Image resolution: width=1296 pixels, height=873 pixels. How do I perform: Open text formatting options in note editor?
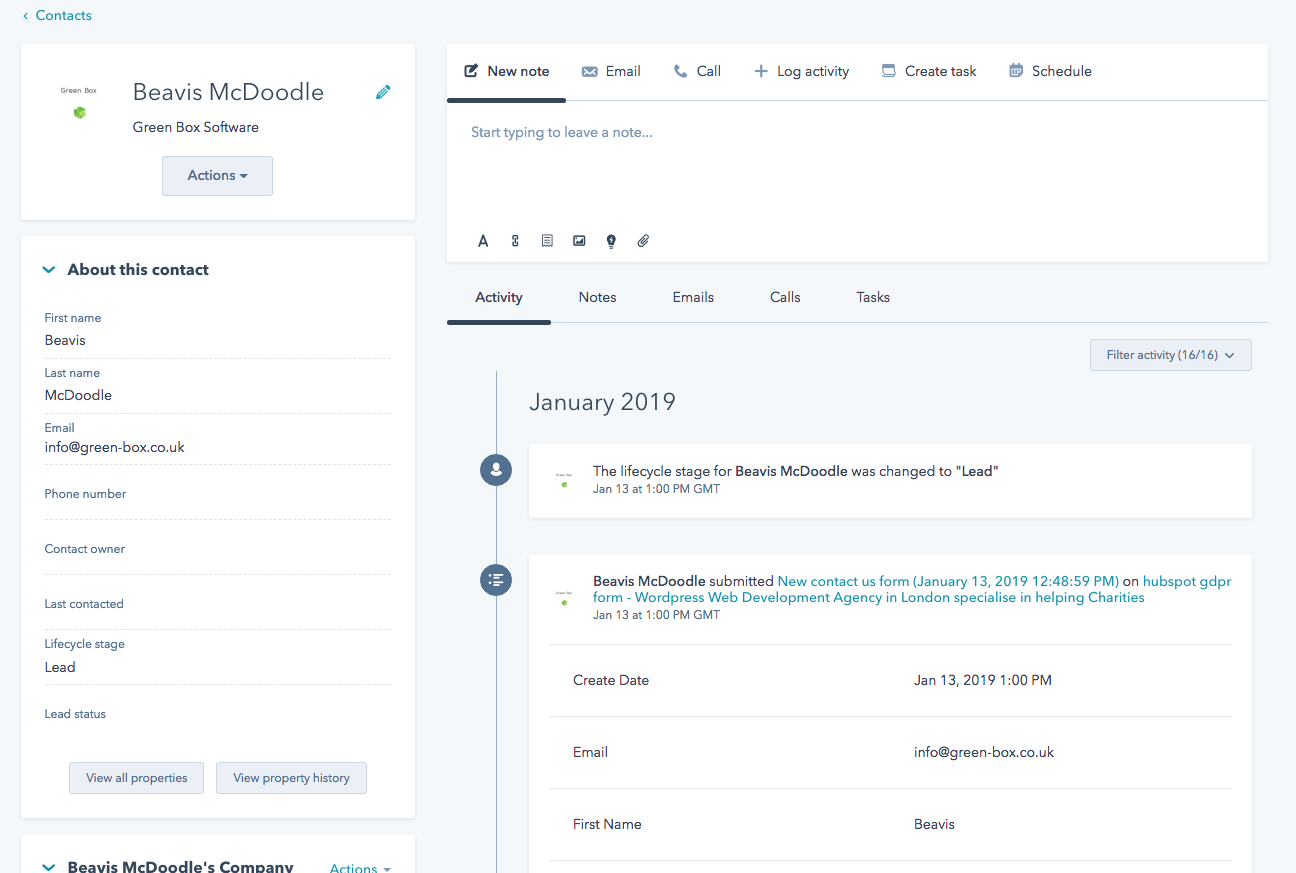(x=483, y=241)
